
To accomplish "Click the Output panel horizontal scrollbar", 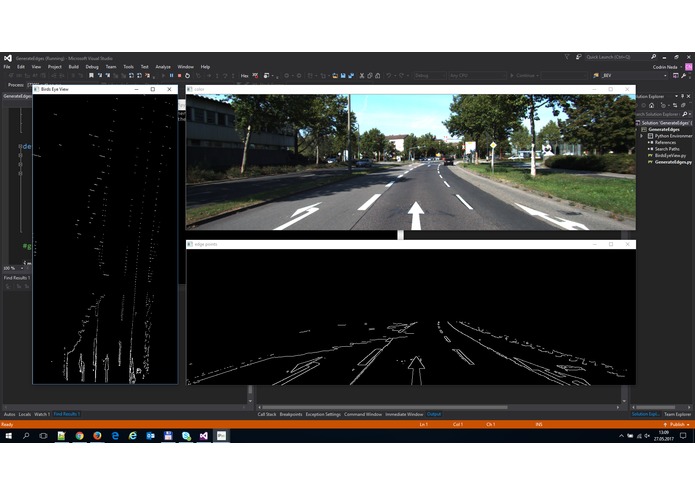I will tap(385, 407).
